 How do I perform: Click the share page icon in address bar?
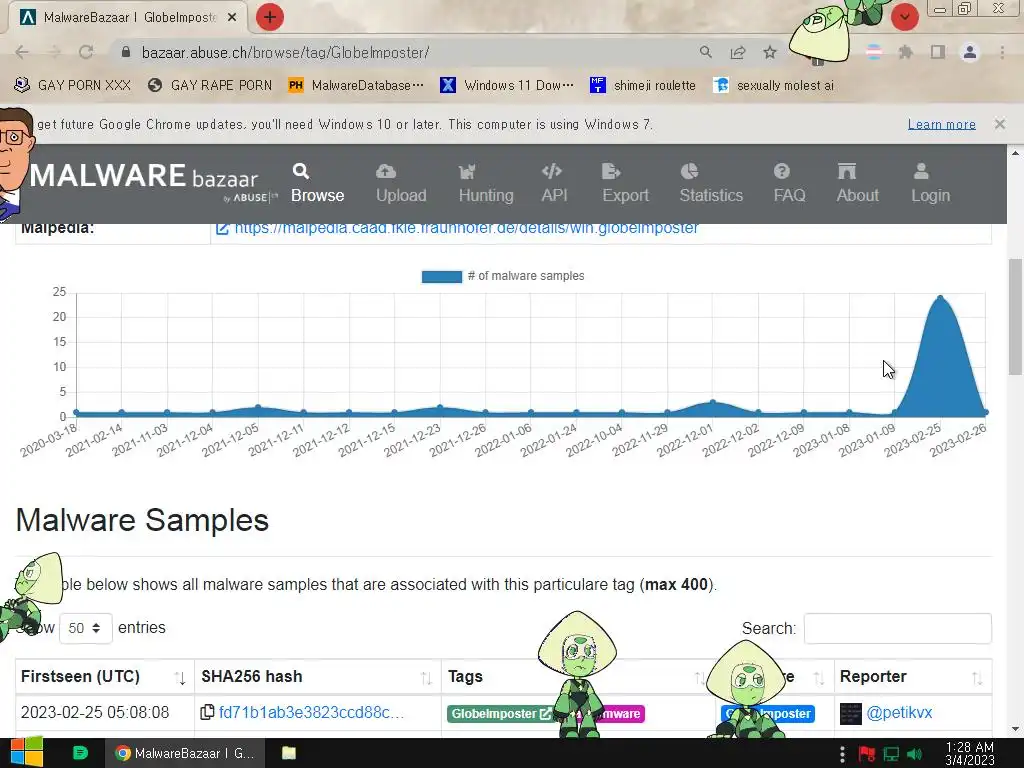(738, 52)
